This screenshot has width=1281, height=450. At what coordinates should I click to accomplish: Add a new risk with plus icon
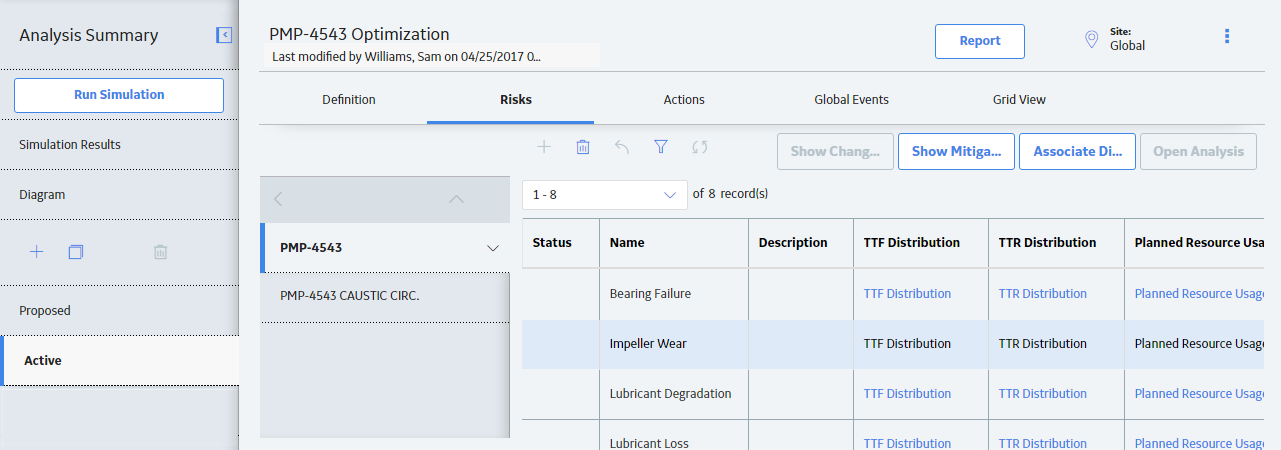(544, 147)
